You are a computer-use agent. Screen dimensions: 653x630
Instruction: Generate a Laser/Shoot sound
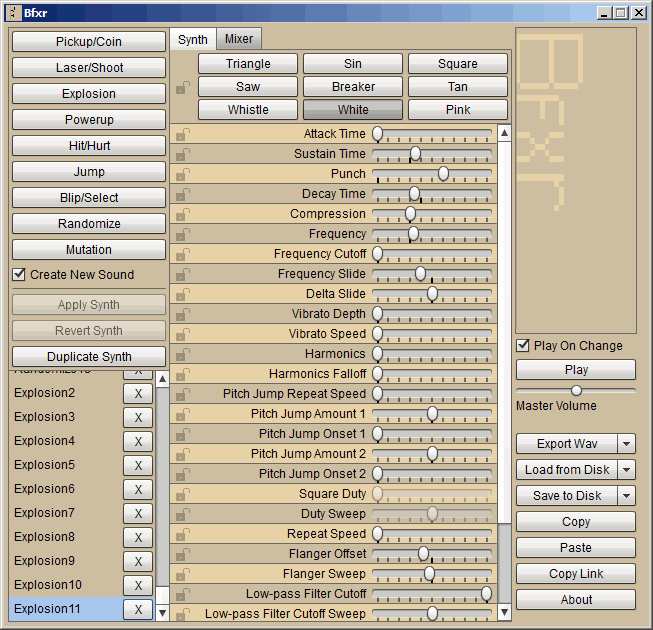point(89,67)
